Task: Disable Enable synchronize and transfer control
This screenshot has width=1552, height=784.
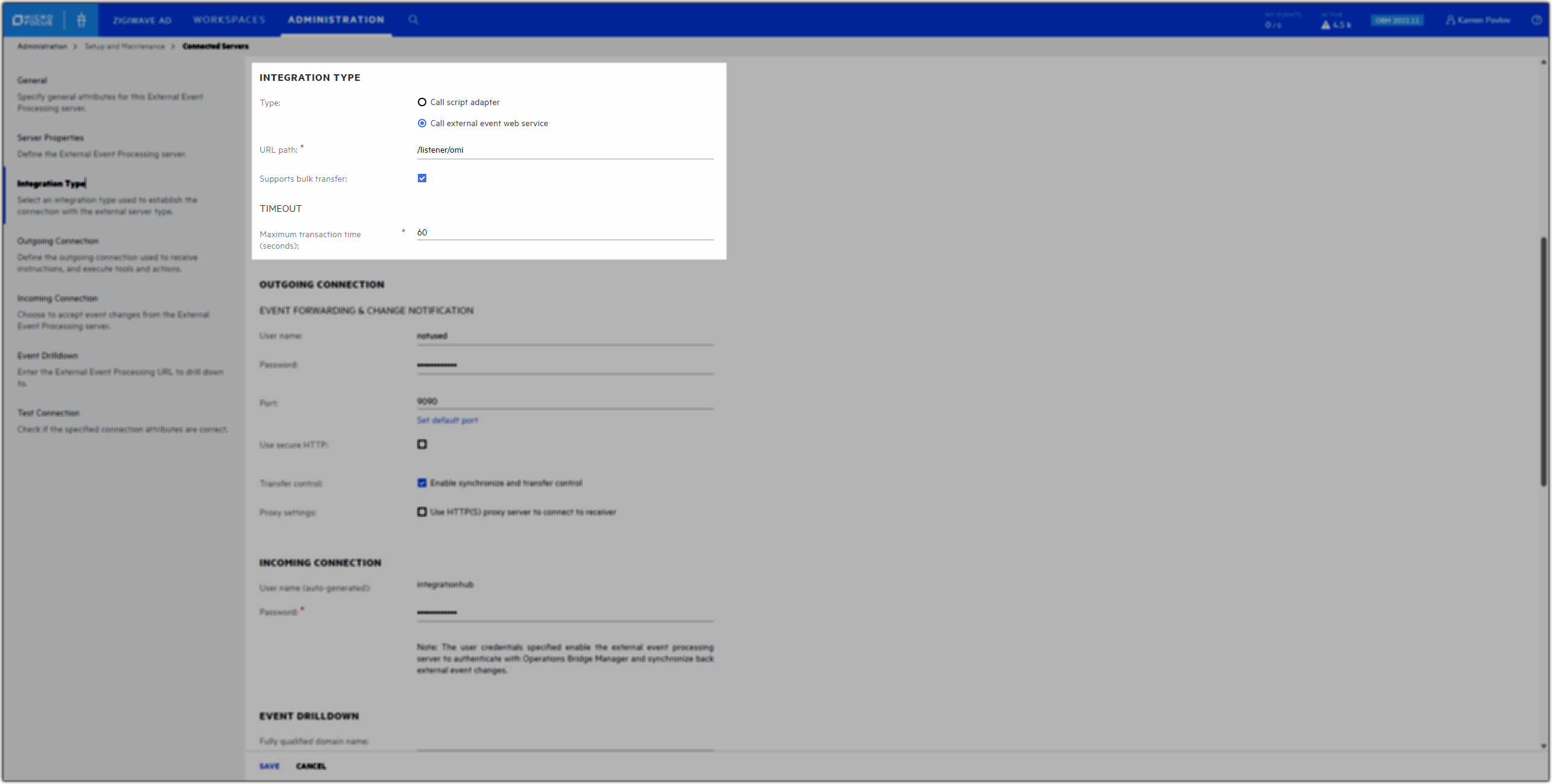Action: (422, 483)
